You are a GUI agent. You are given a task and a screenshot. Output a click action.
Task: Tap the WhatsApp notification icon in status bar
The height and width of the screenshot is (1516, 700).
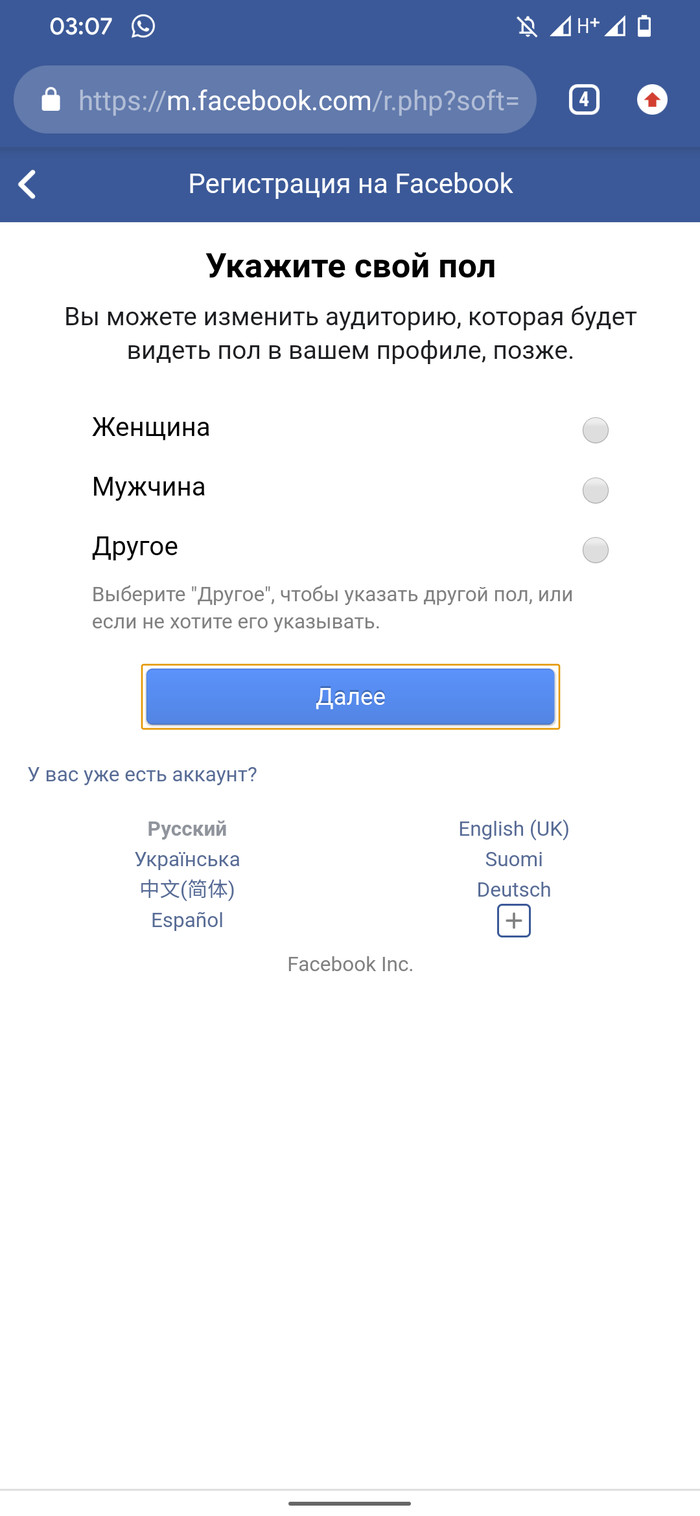tap(143, 26)
